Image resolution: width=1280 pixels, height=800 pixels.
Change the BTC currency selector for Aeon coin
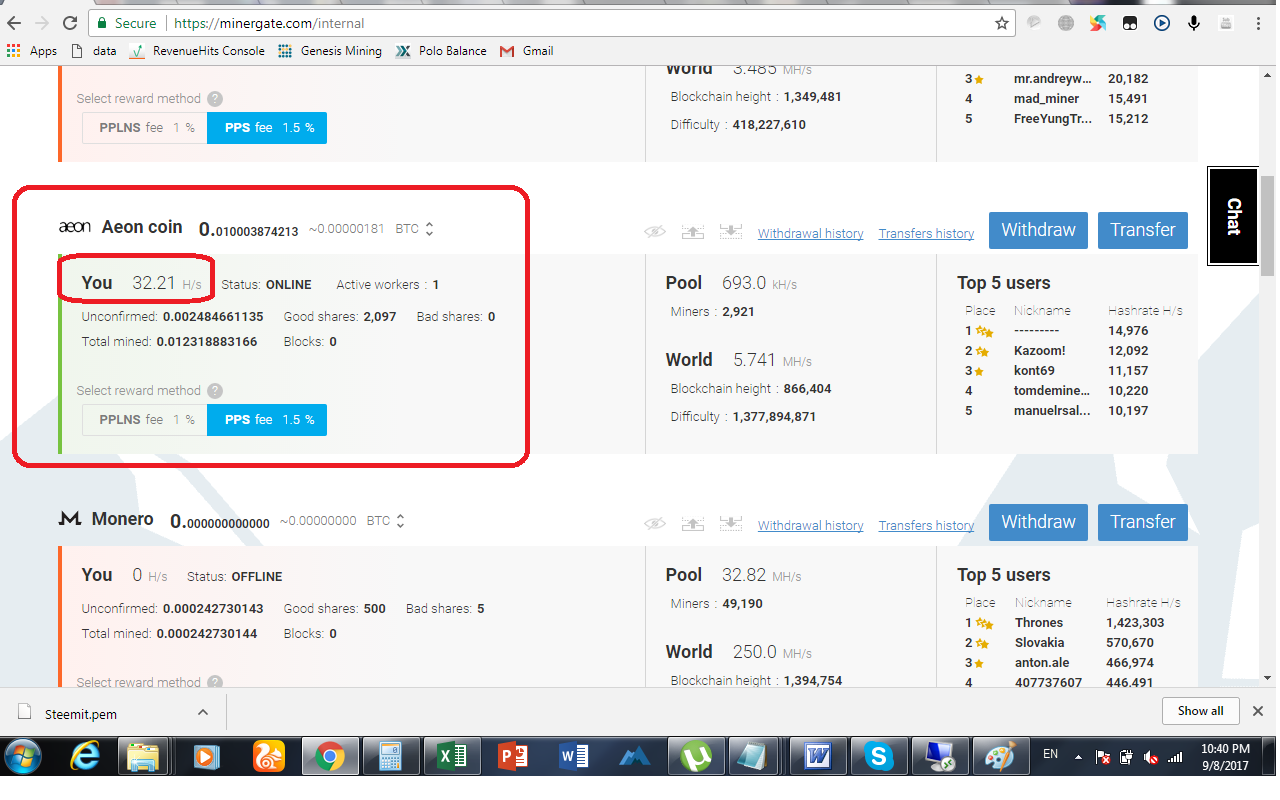point(414,229)
